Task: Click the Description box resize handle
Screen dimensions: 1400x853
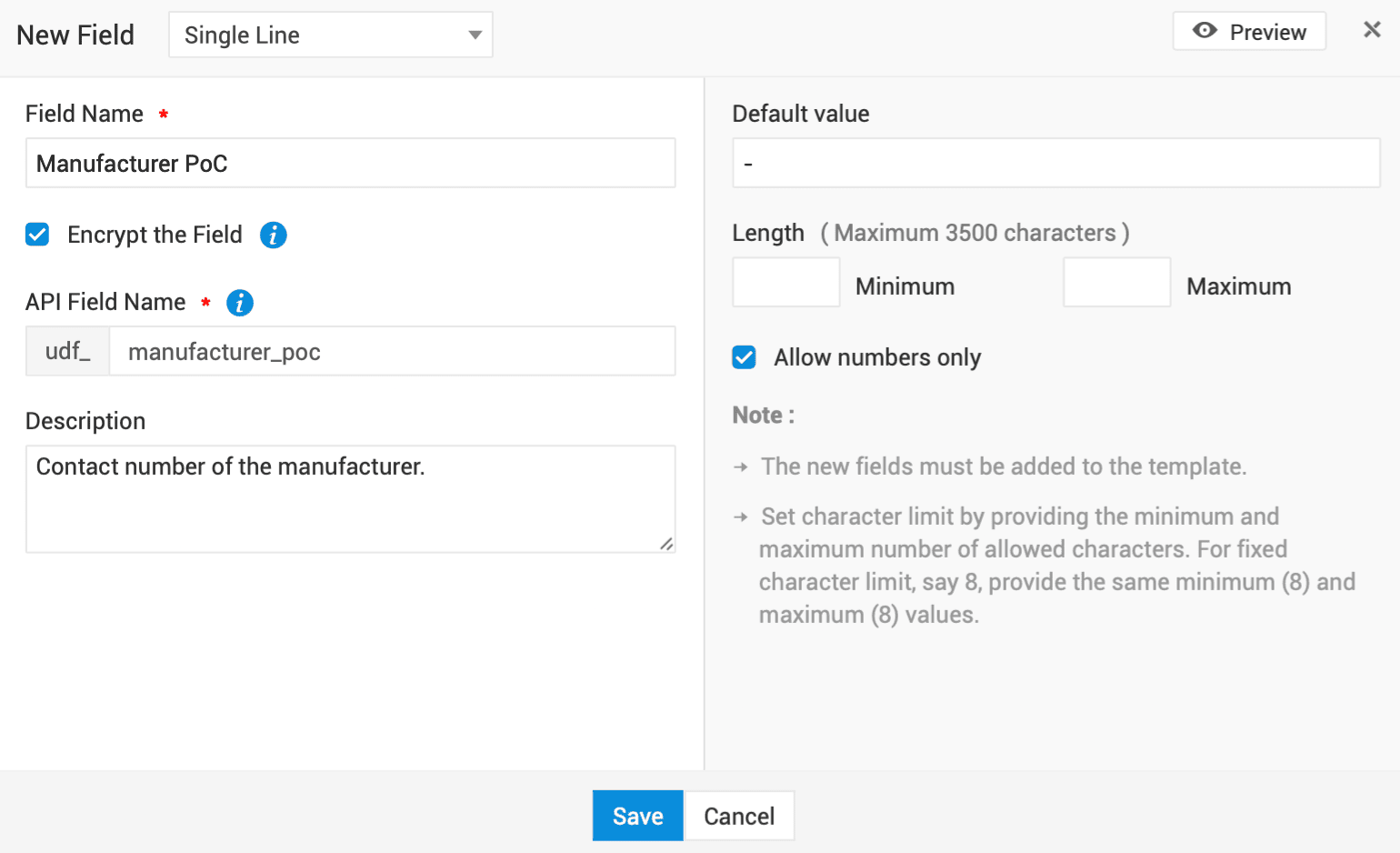Action: 666,544
